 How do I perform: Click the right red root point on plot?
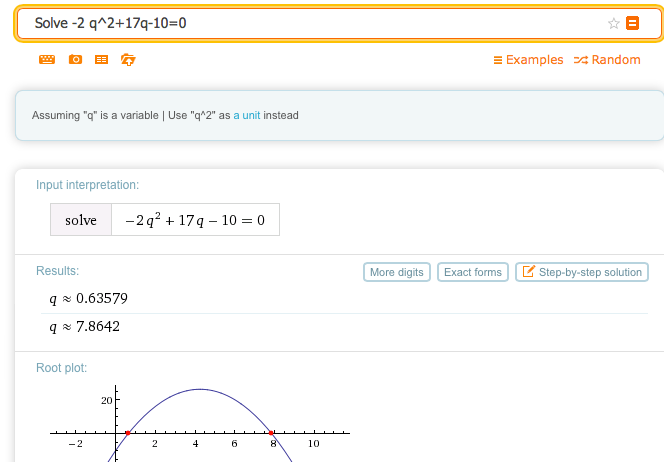click(272, 433)
